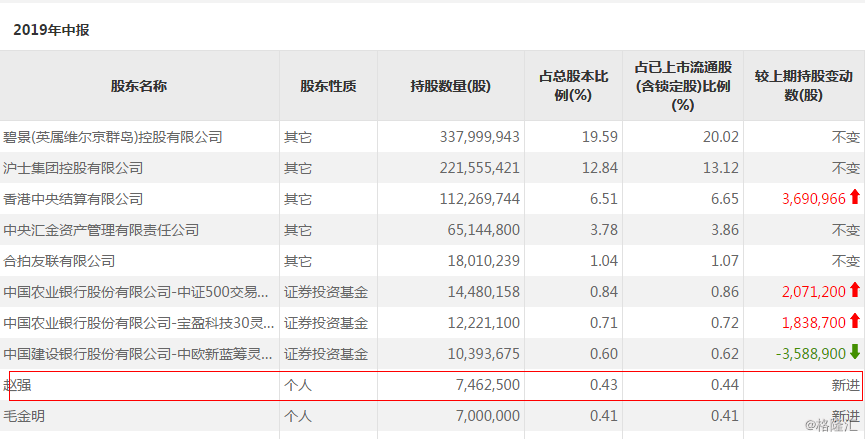Click the holding value 337,999,943
The width and height of the screenshot is (865, 439).
click(x=479, y=137)
